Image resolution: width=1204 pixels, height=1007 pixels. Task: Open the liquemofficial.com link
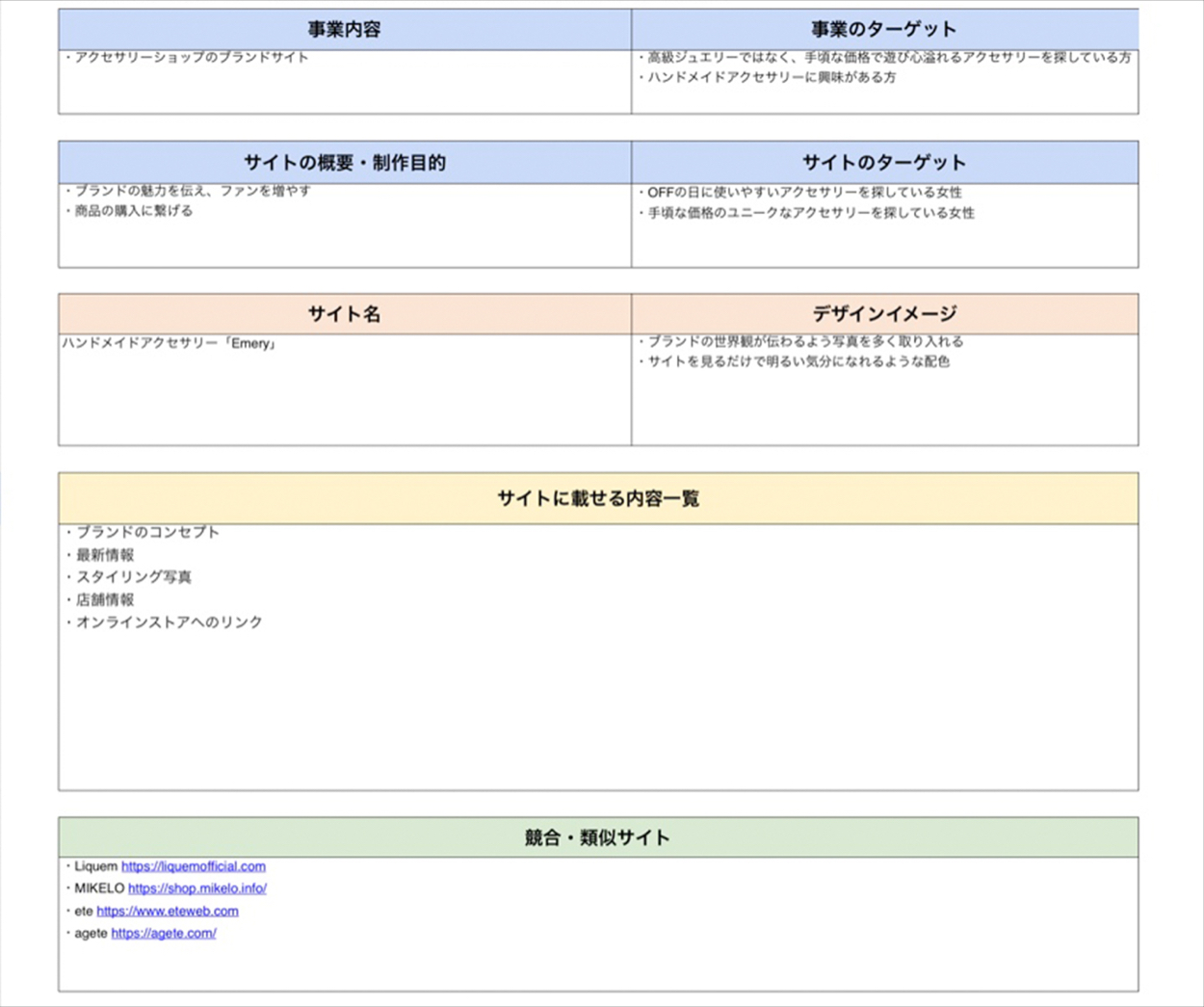coord(193,866)
